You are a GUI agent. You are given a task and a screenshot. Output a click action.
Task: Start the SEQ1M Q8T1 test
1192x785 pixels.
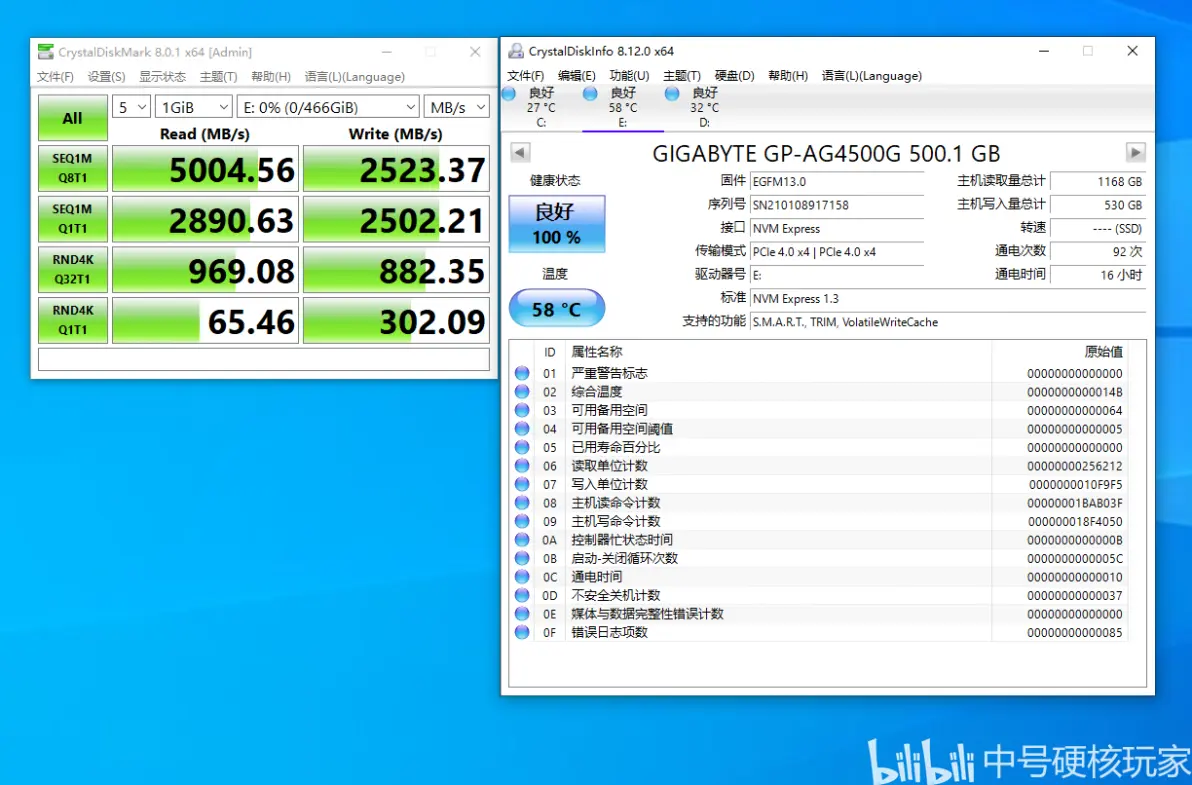73,169
